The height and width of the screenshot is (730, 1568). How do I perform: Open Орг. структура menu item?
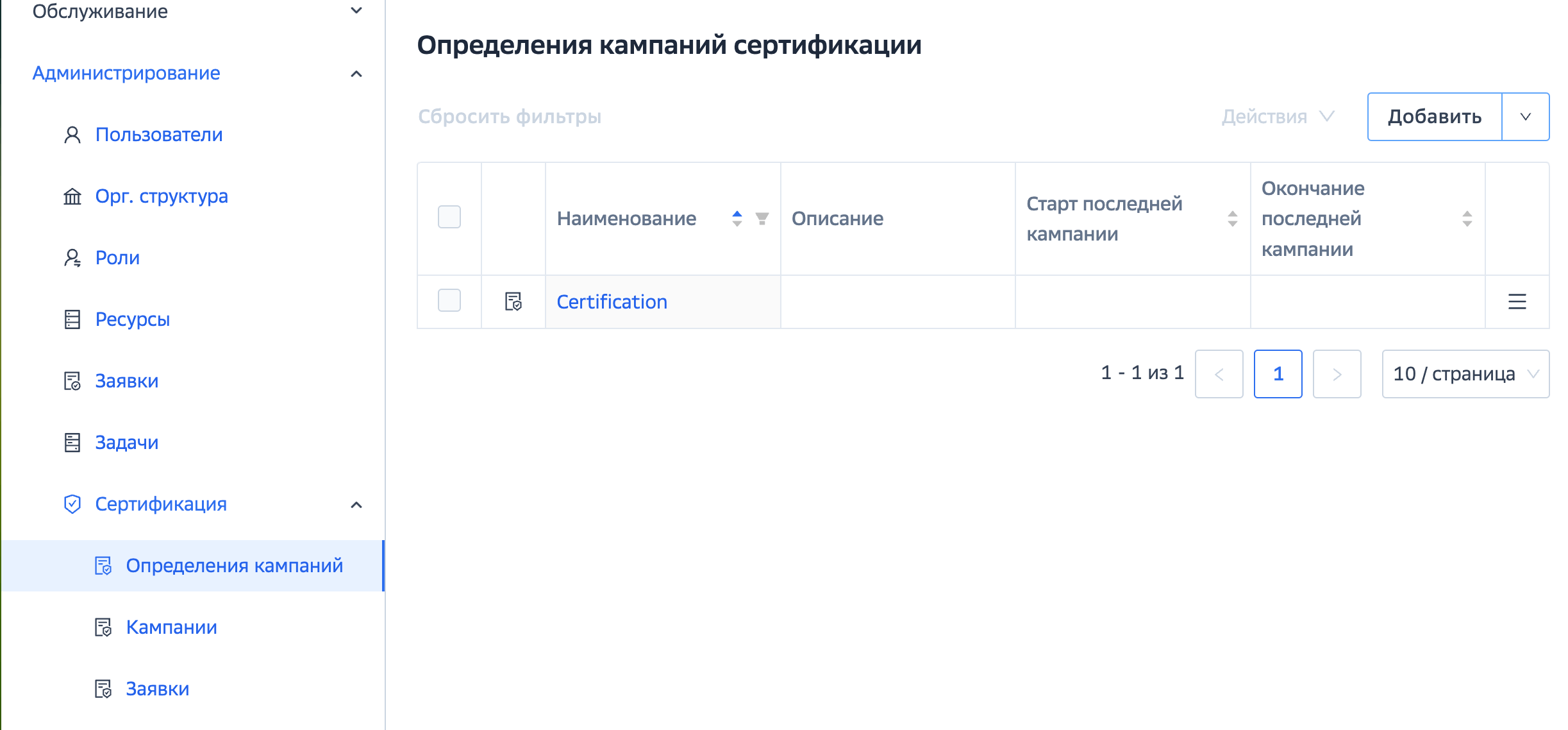[x=162, y=196]
